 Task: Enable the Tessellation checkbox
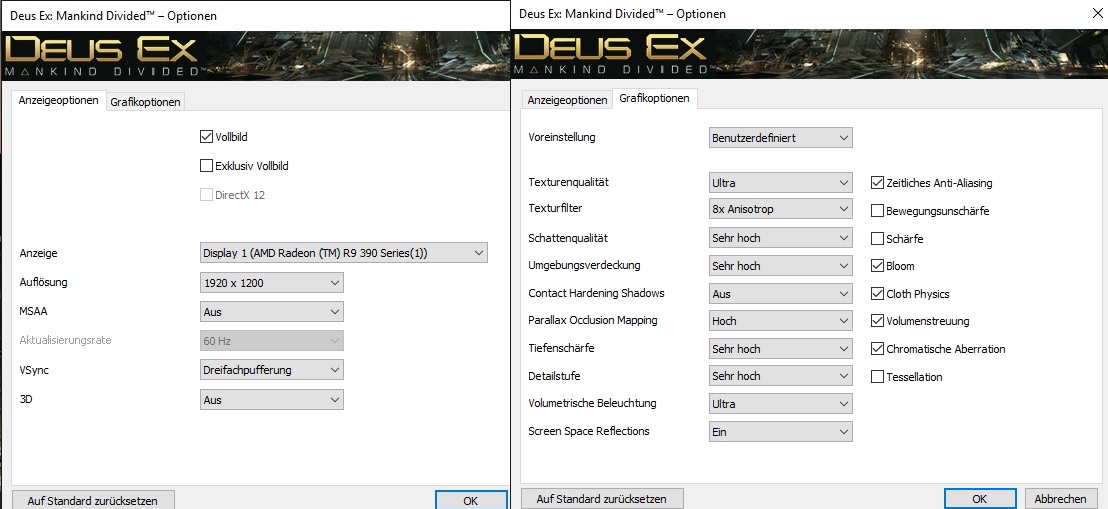878,377
